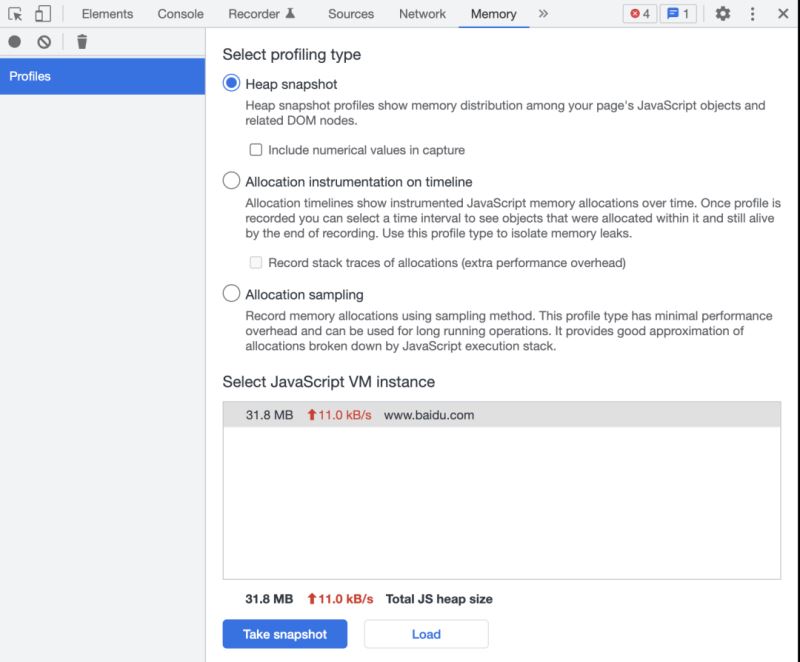Open the three-dot customize DevTools menu
Viewport: 800px width, 662px height.
tap(753, 14)
